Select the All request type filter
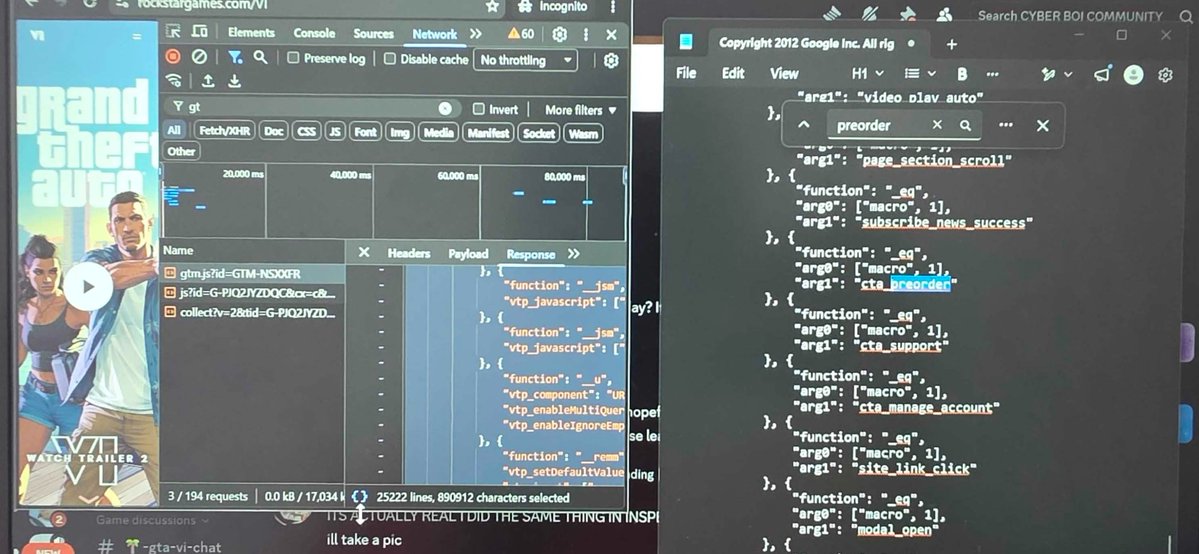The height and width of the screenshot is (554, 1199). [175, 132]
